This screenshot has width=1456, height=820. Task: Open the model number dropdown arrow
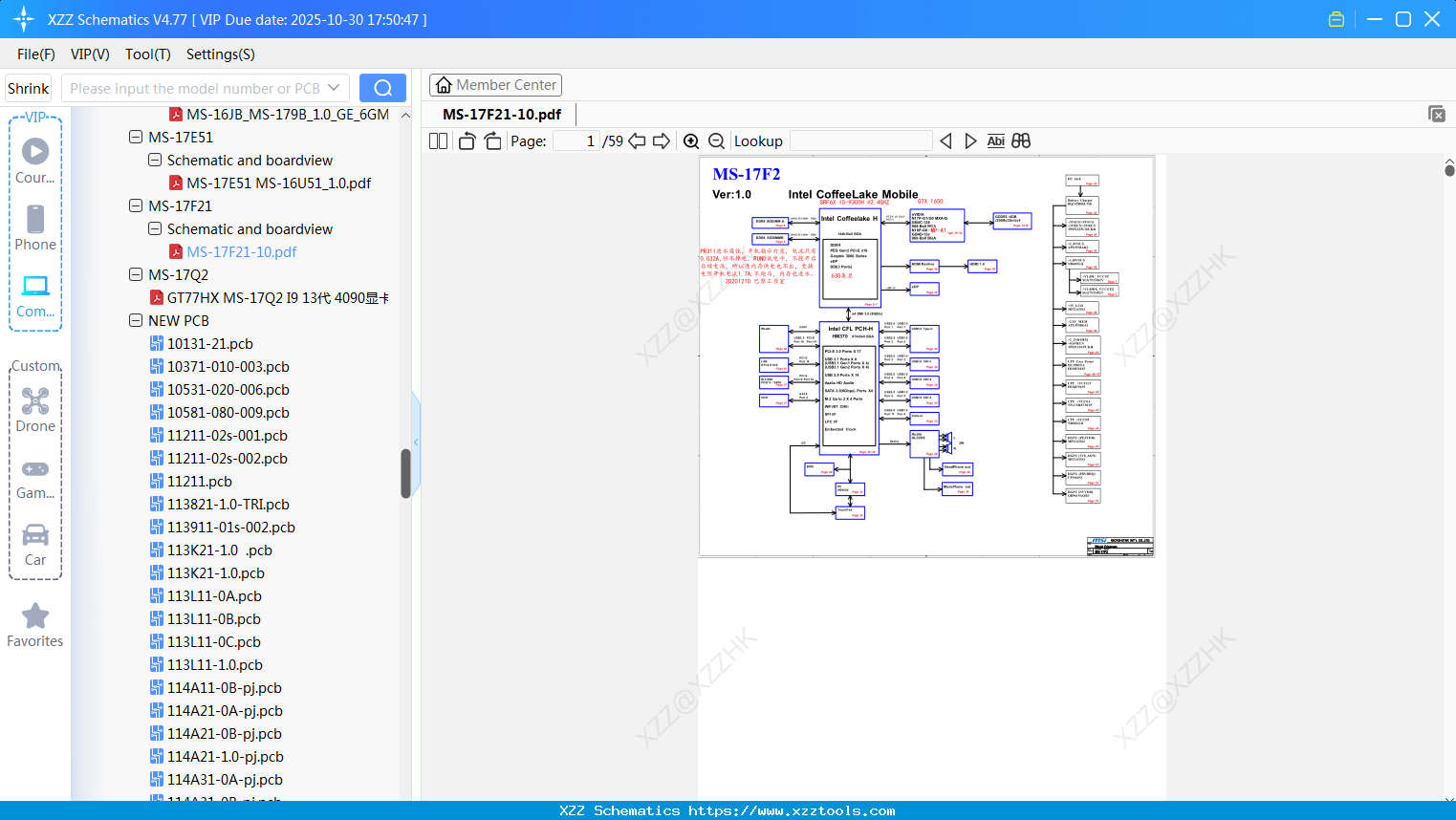pos(334,88)
